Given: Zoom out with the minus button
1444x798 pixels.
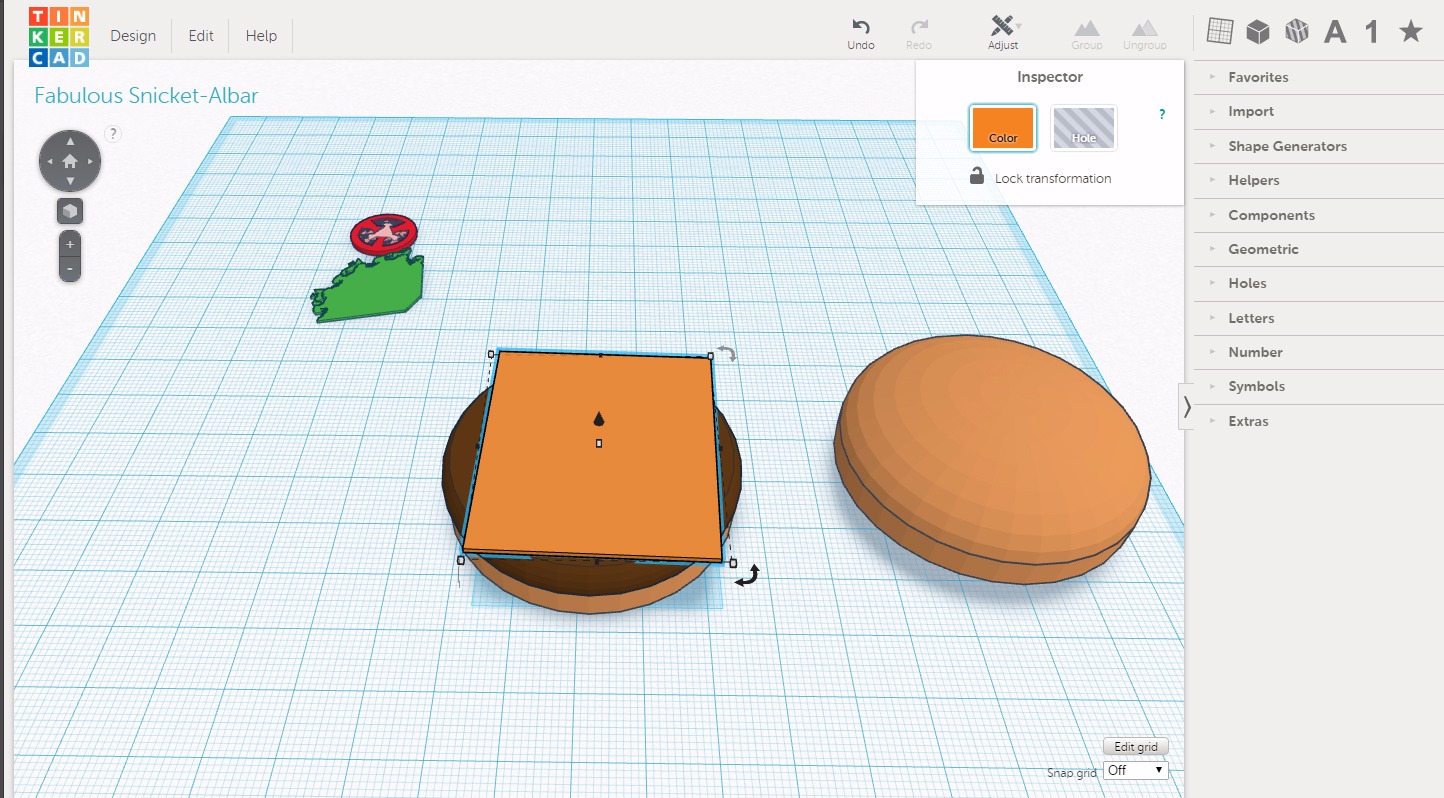Looking at the screenshot, I should point(70,269).
